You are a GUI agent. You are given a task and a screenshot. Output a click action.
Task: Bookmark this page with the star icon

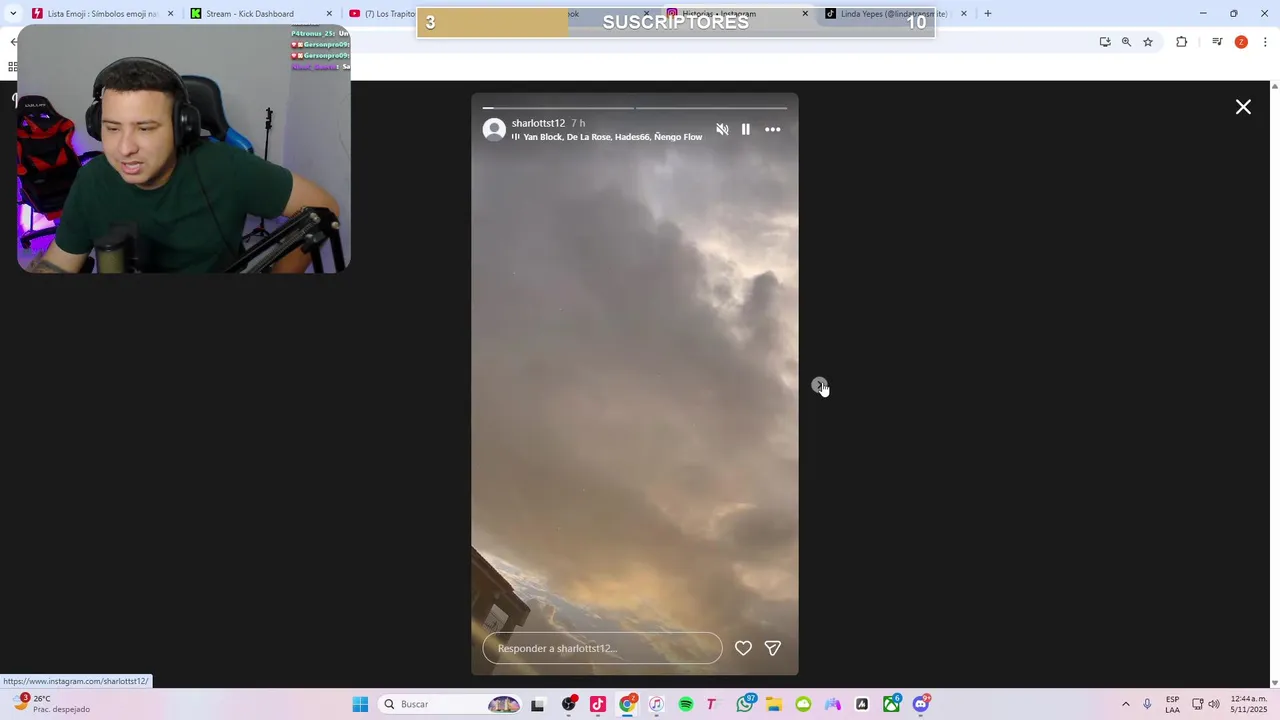[x=1148, y=42]
